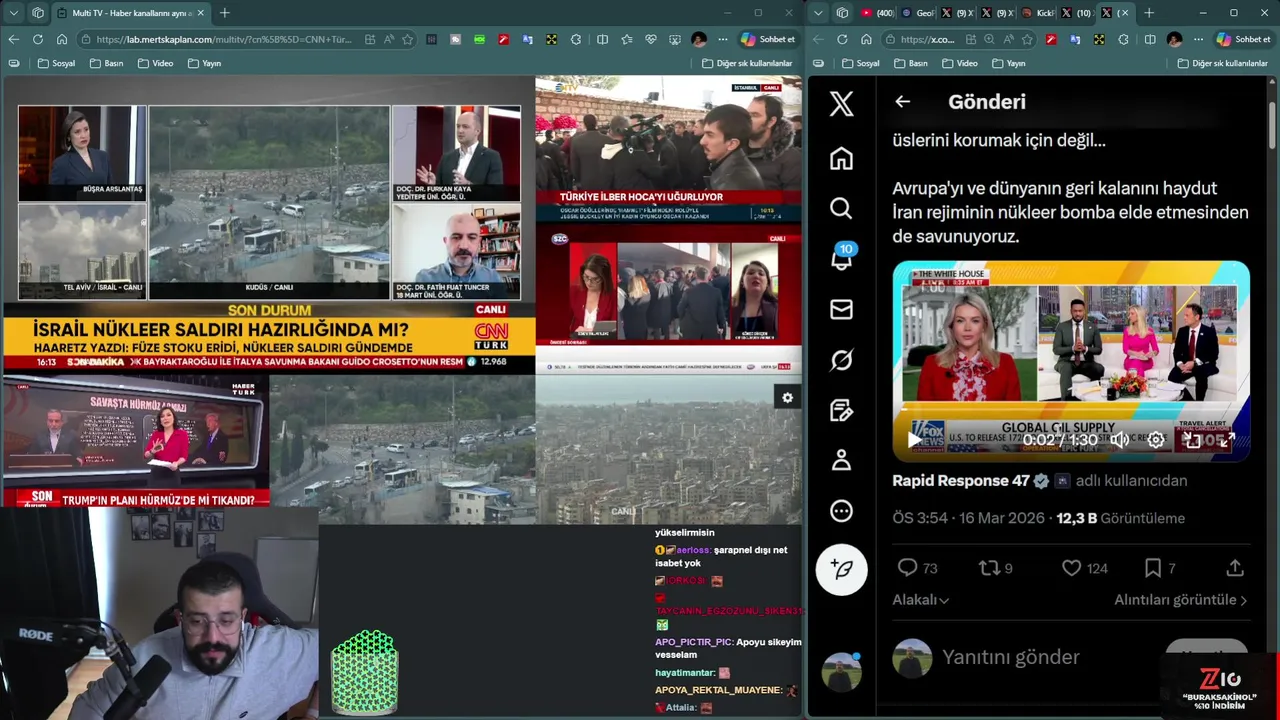
Task: Switch to YouTube (400) tab
Action: click(877, 13)
